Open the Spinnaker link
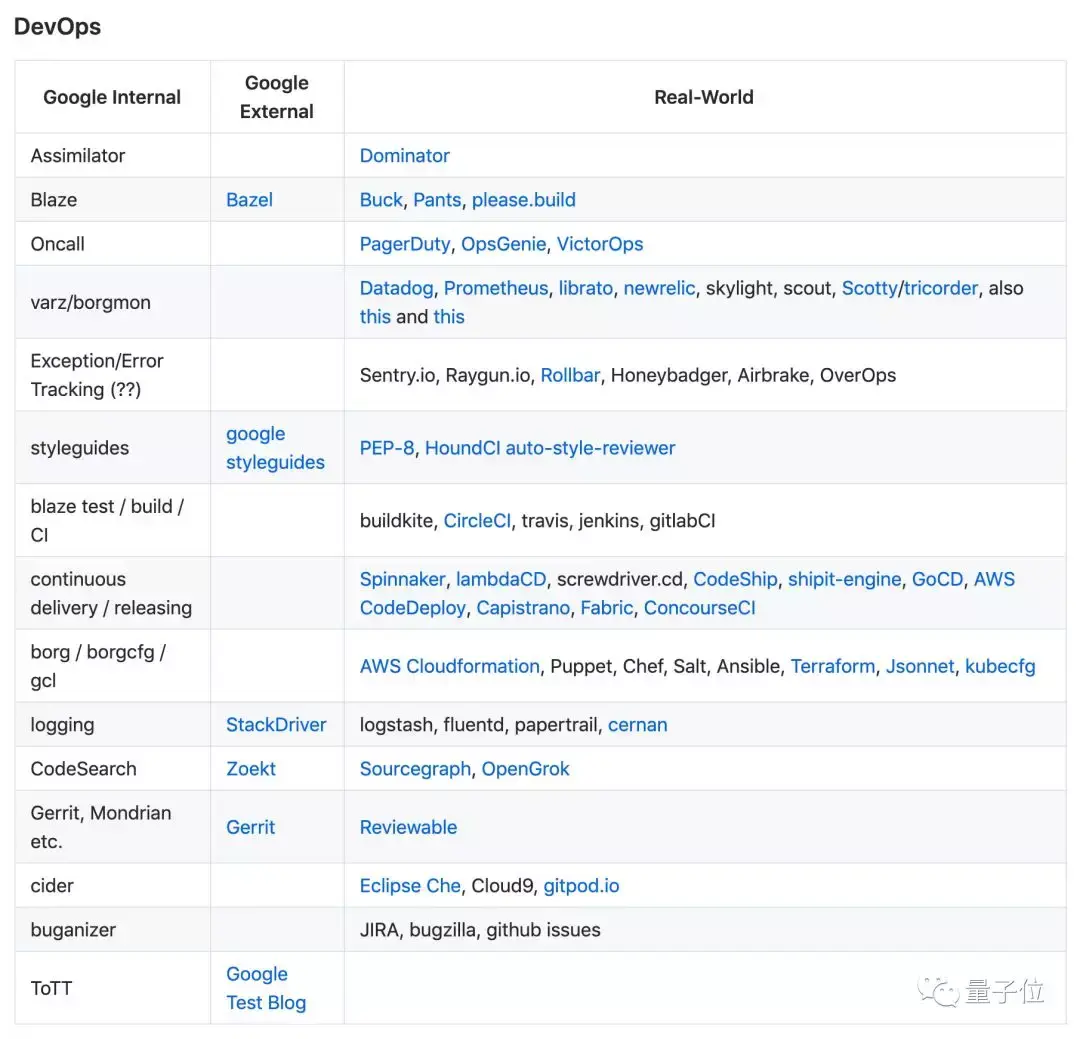1080x1039 pixels. point(402,579)
